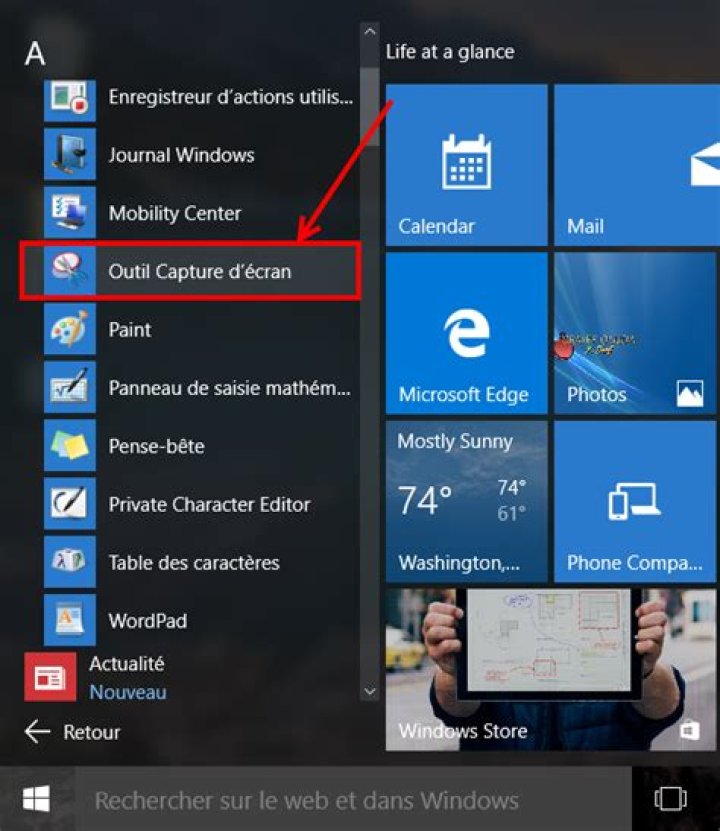Click the WordPad icon
Image resolution: width=720 pixels, height=831 pixels.
(x=69, y=620)
